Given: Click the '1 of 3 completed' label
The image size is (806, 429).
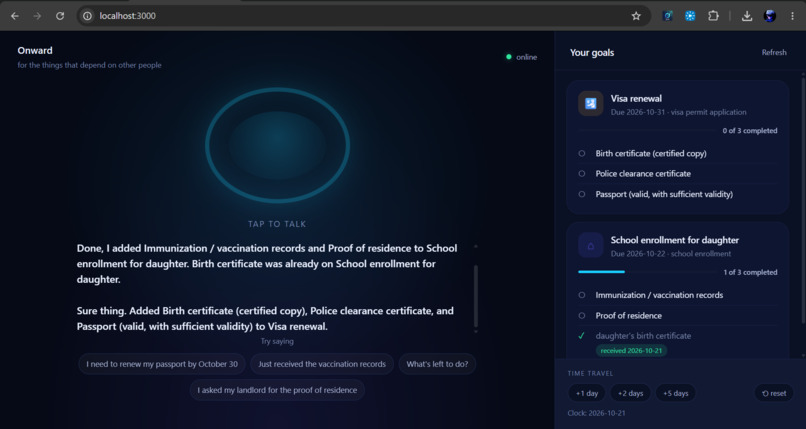Looking at the screenshot, I should coord(750,272).
